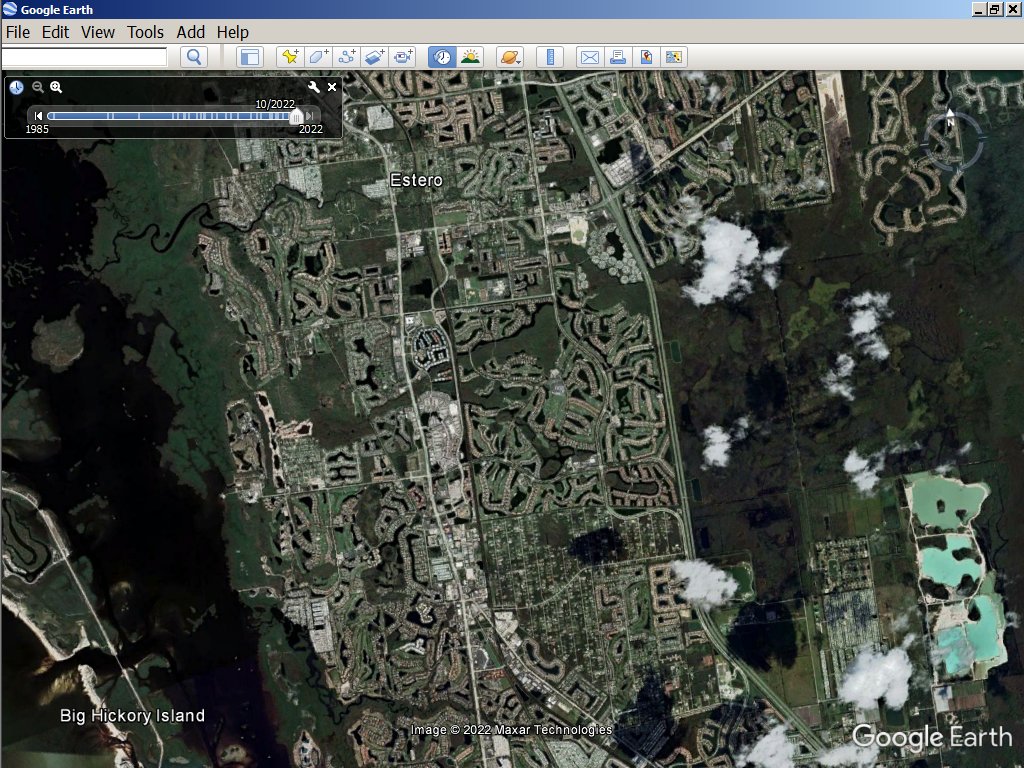Click the time slider thumb at 10/2022
The image size is (1024, 768).
pos(295,117)
